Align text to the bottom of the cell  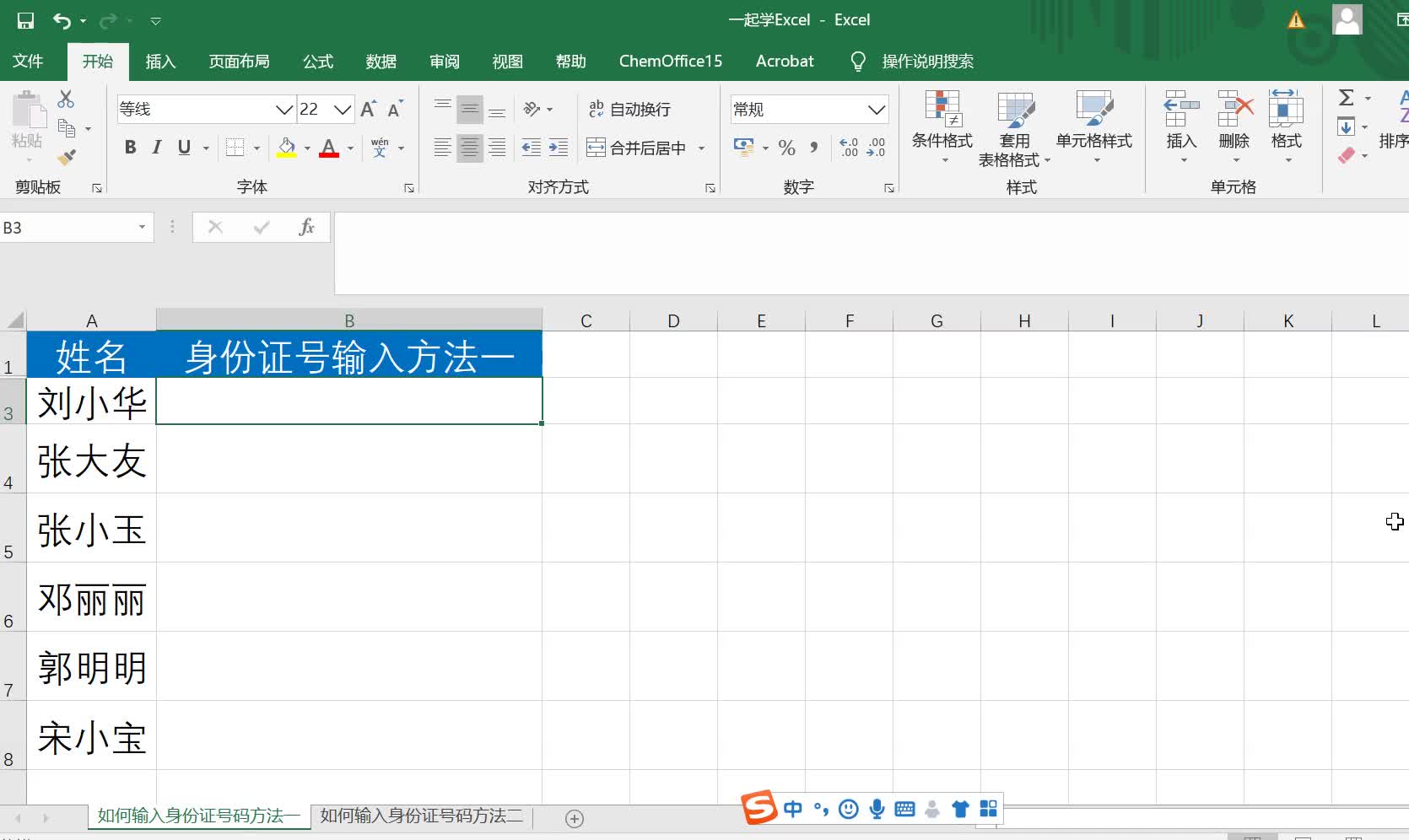498,109
